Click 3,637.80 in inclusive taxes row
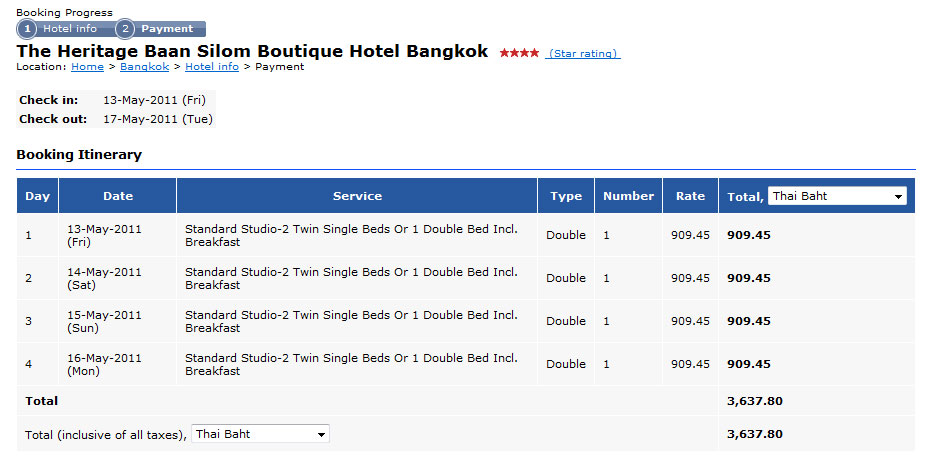 click(x=755, y=434)
